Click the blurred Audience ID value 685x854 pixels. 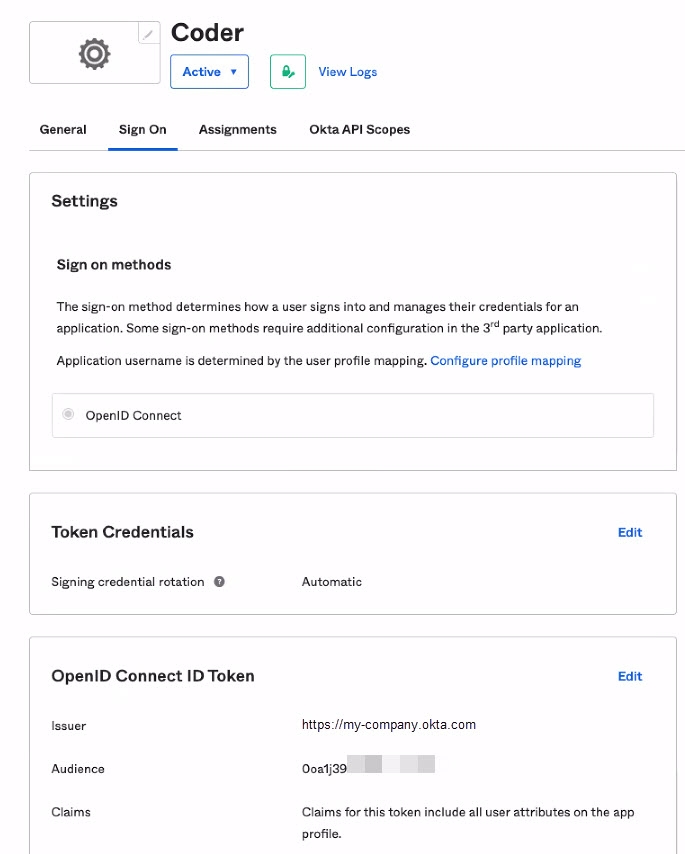pos(368,765)
